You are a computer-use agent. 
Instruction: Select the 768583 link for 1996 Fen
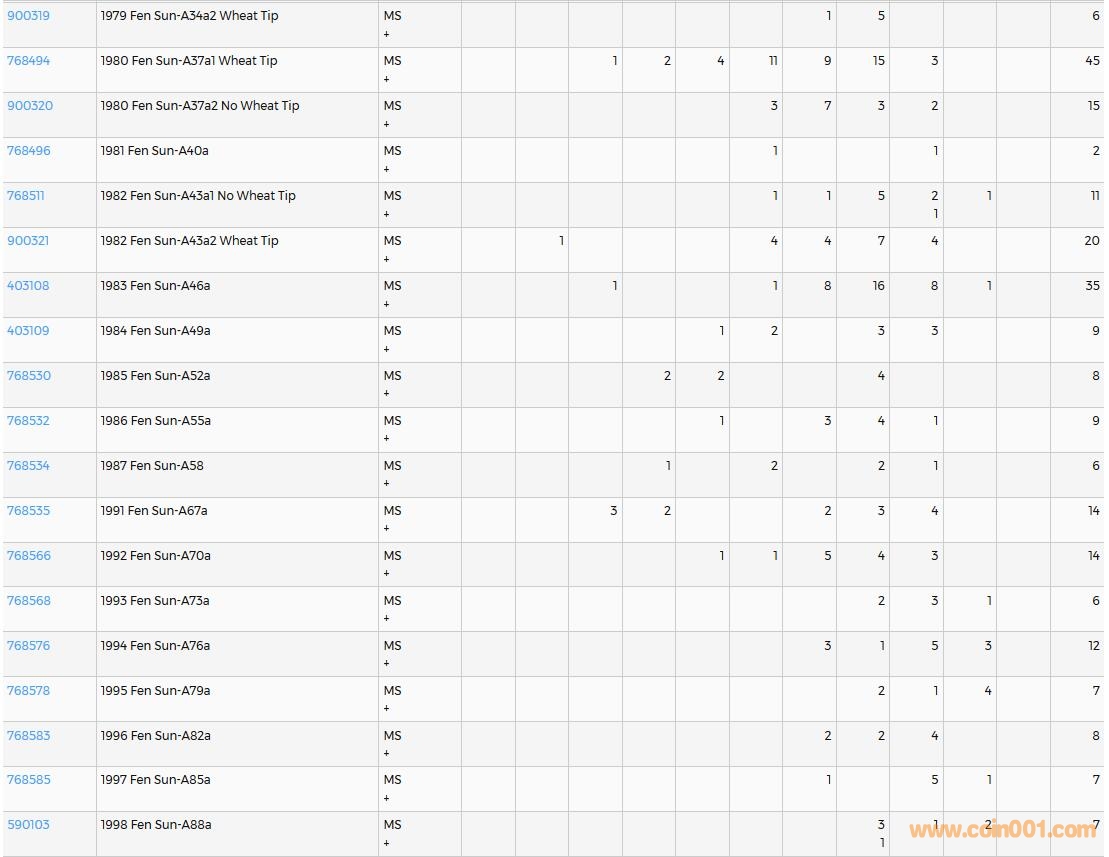[x=28, y=736]
